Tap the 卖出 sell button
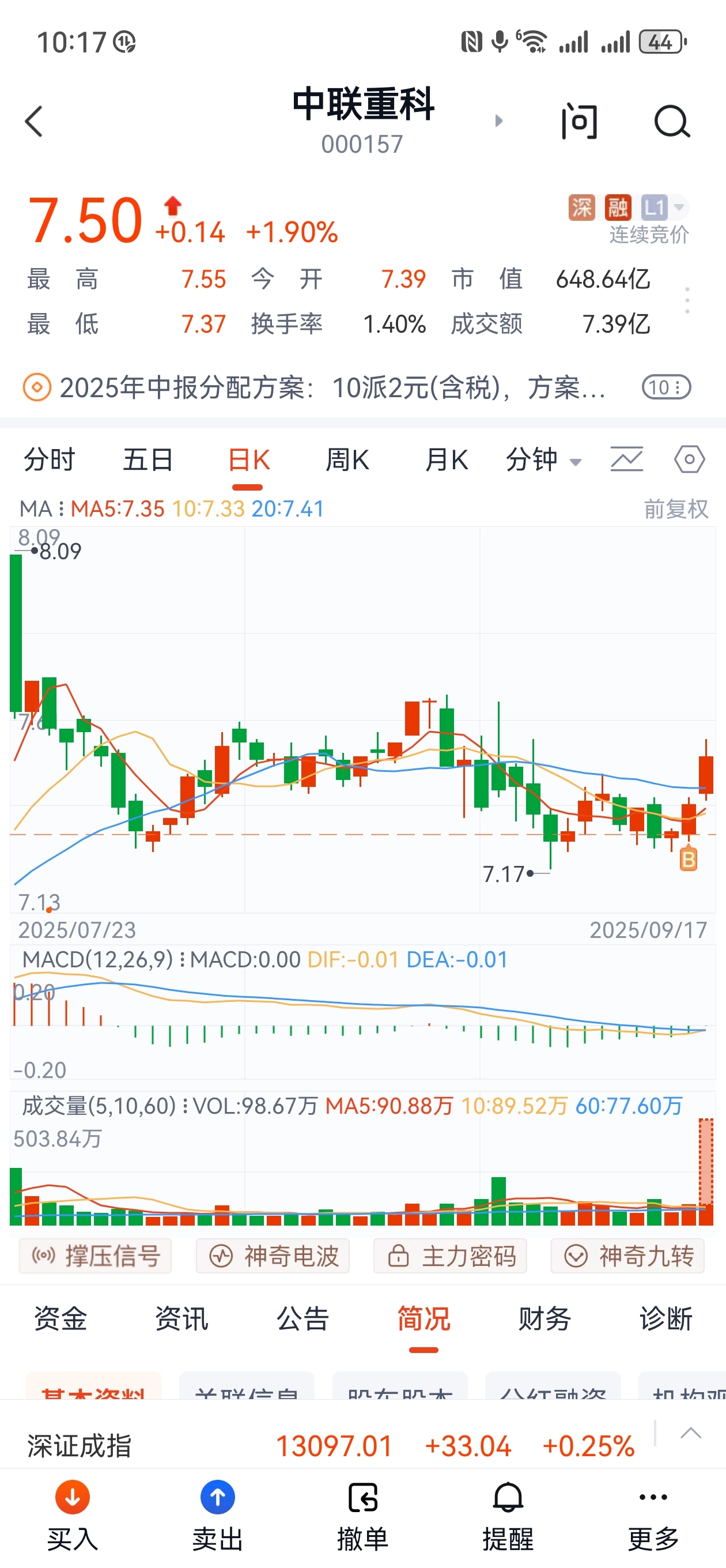726x1568 pixels. (217, 1516)
